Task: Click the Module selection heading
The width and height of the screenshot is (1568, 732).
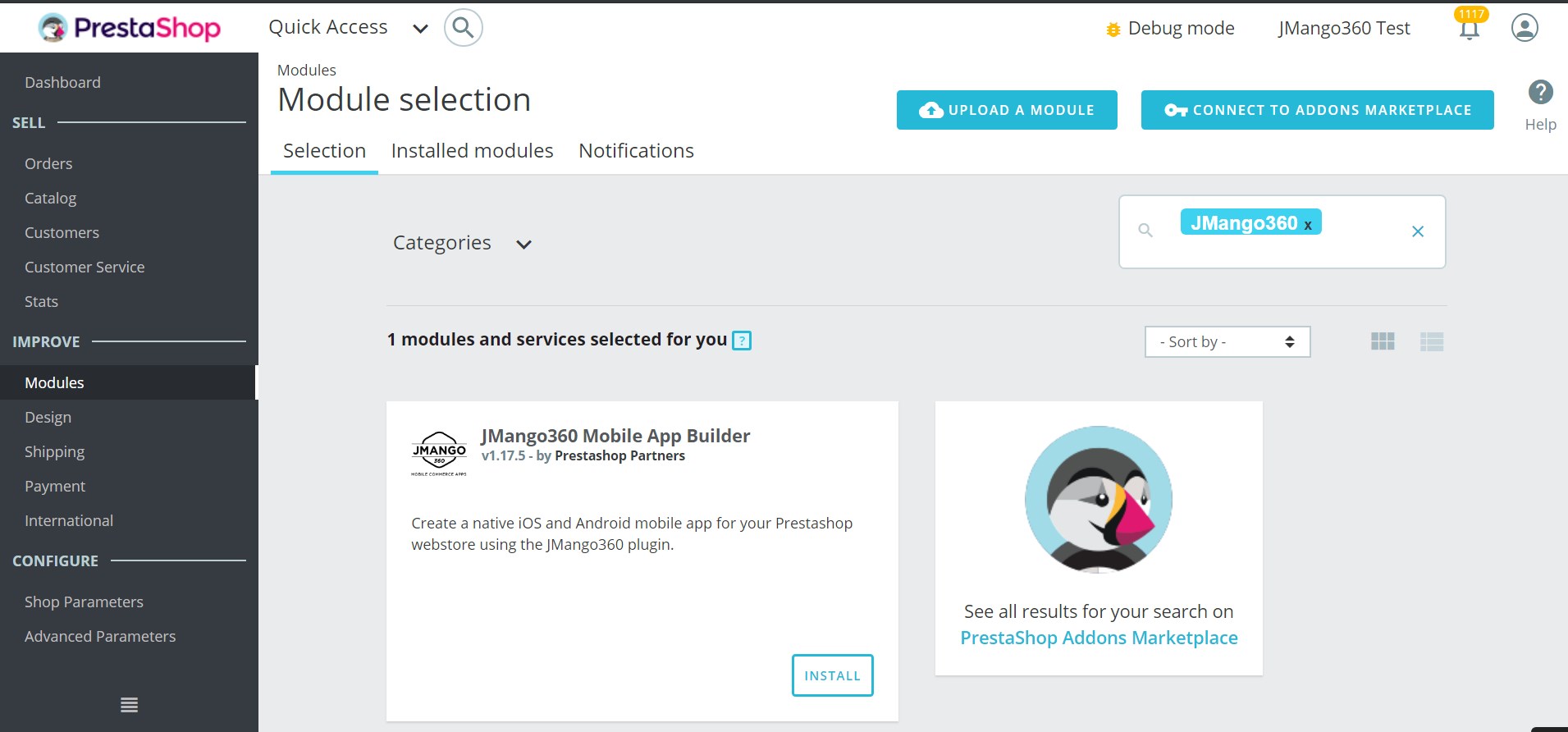Action: pyautogui.click(x=404, y=99)
